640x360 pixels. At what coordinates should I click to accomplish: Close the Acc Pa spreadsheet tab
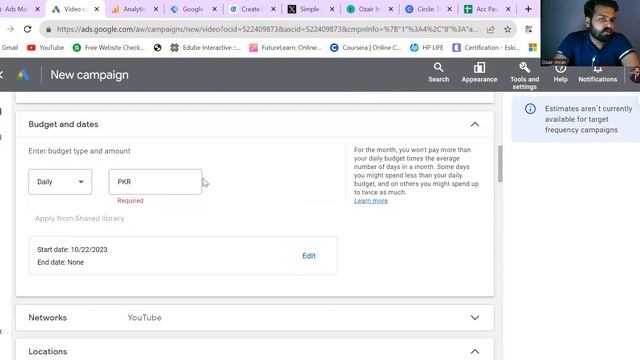(508, 9)
